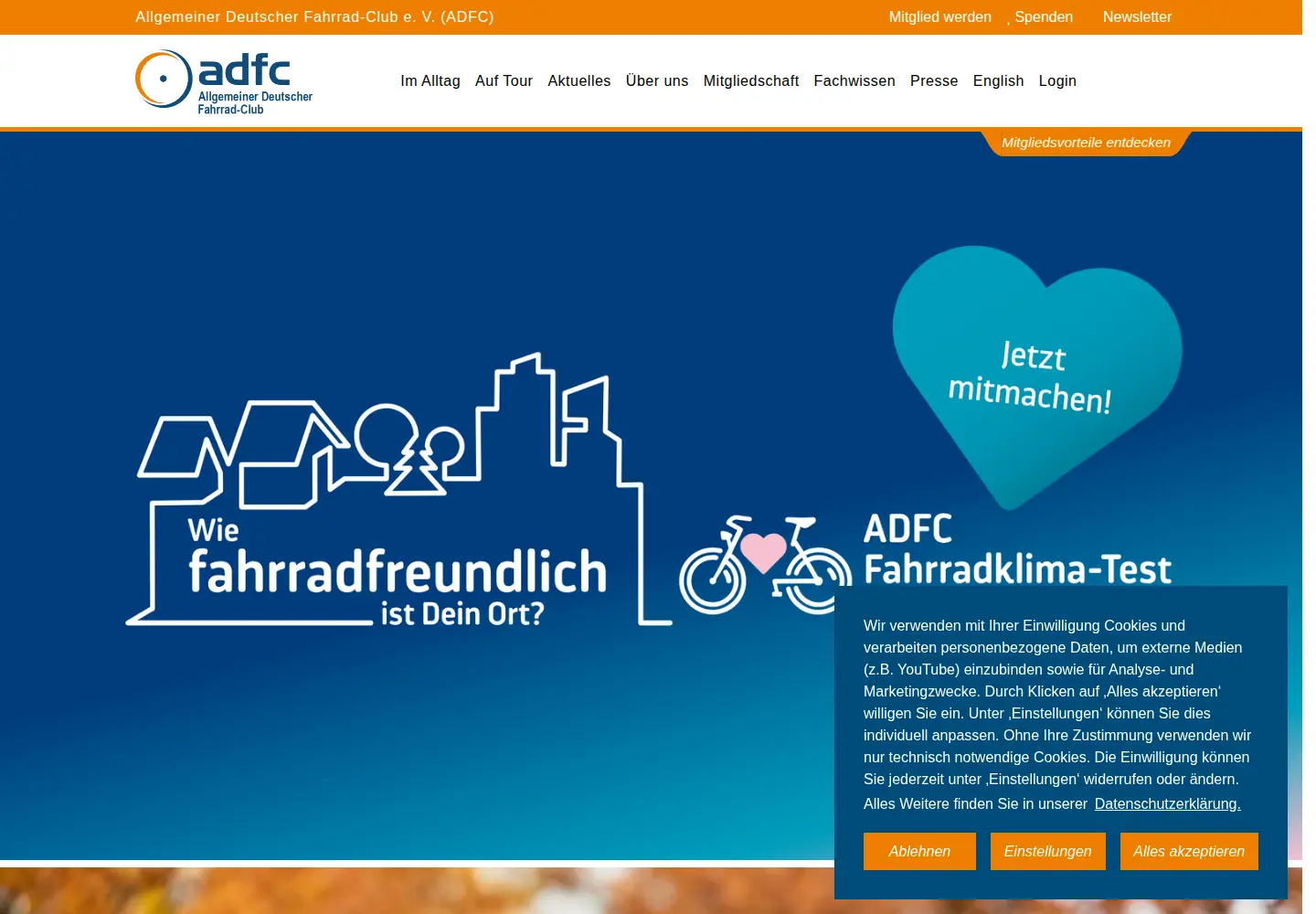Screen dimensions: 1316x914
Task: Open the Mitglied werden link
Action: pyautogui.click(x=939, y=16)
